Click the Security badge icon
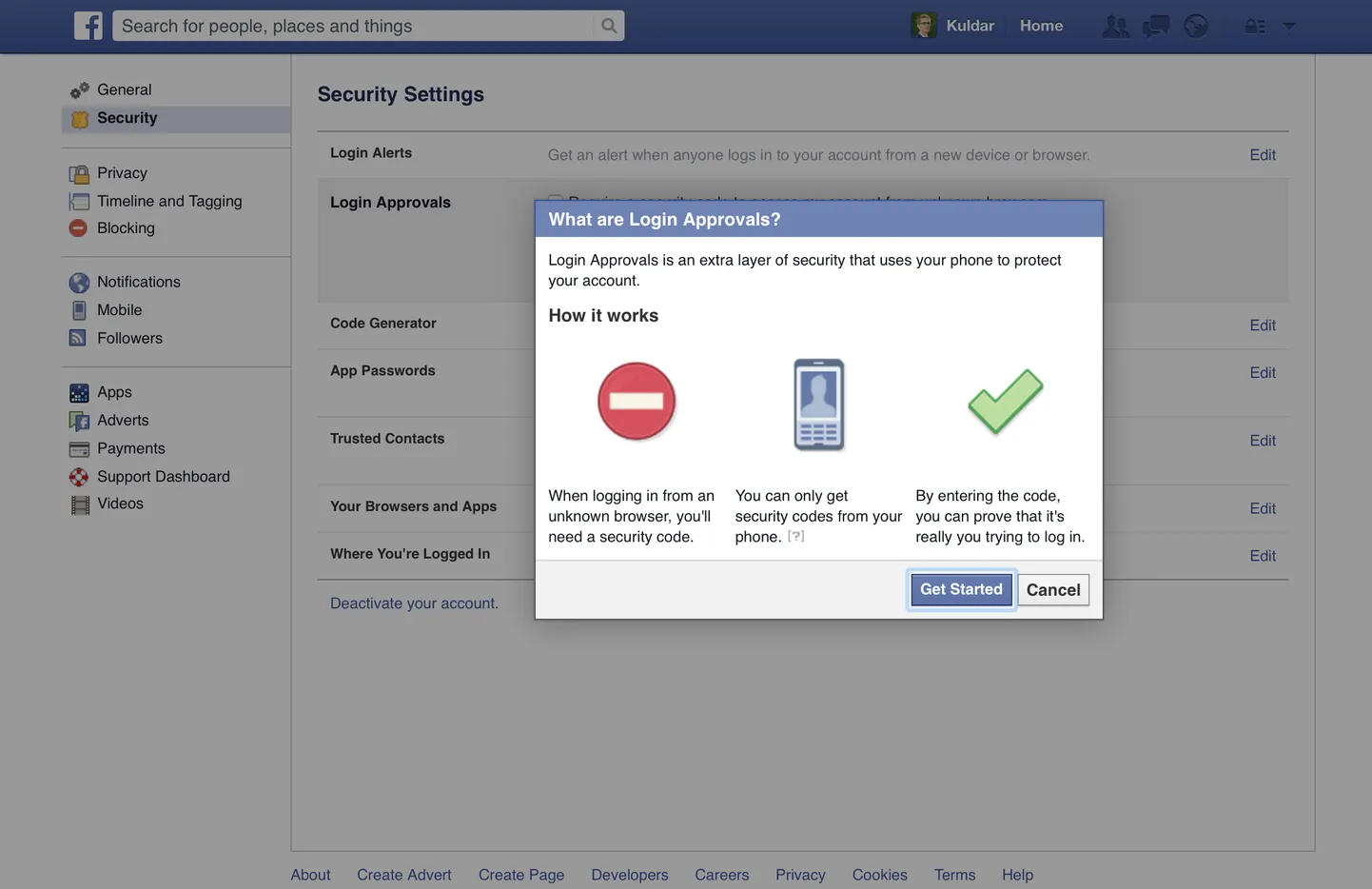The height and width of the screenshot is (889, 1372). pos(80,119)
